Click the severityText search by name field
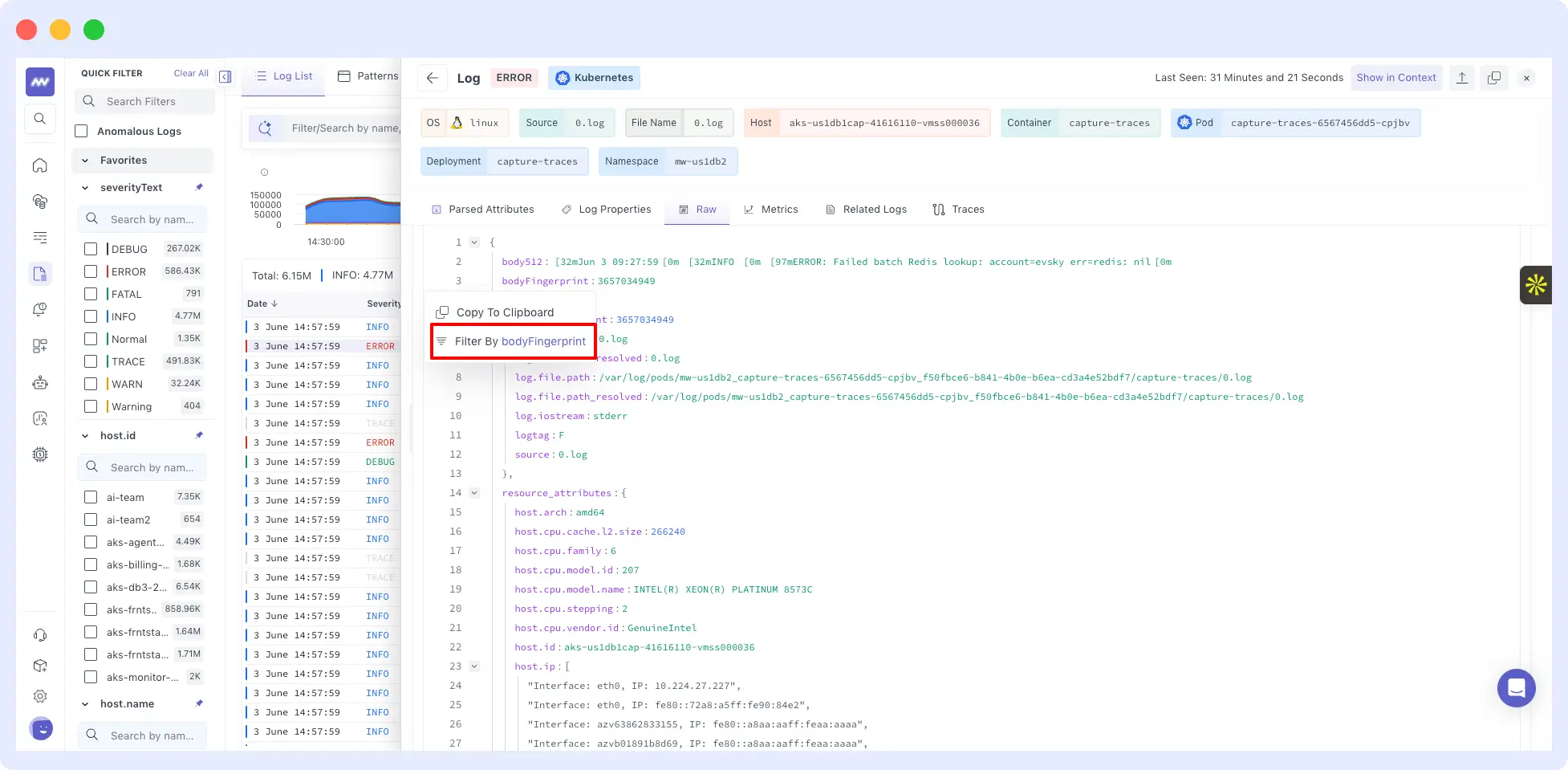The width and height of the screenshot is (1568, 770). [x=143, y=219]
